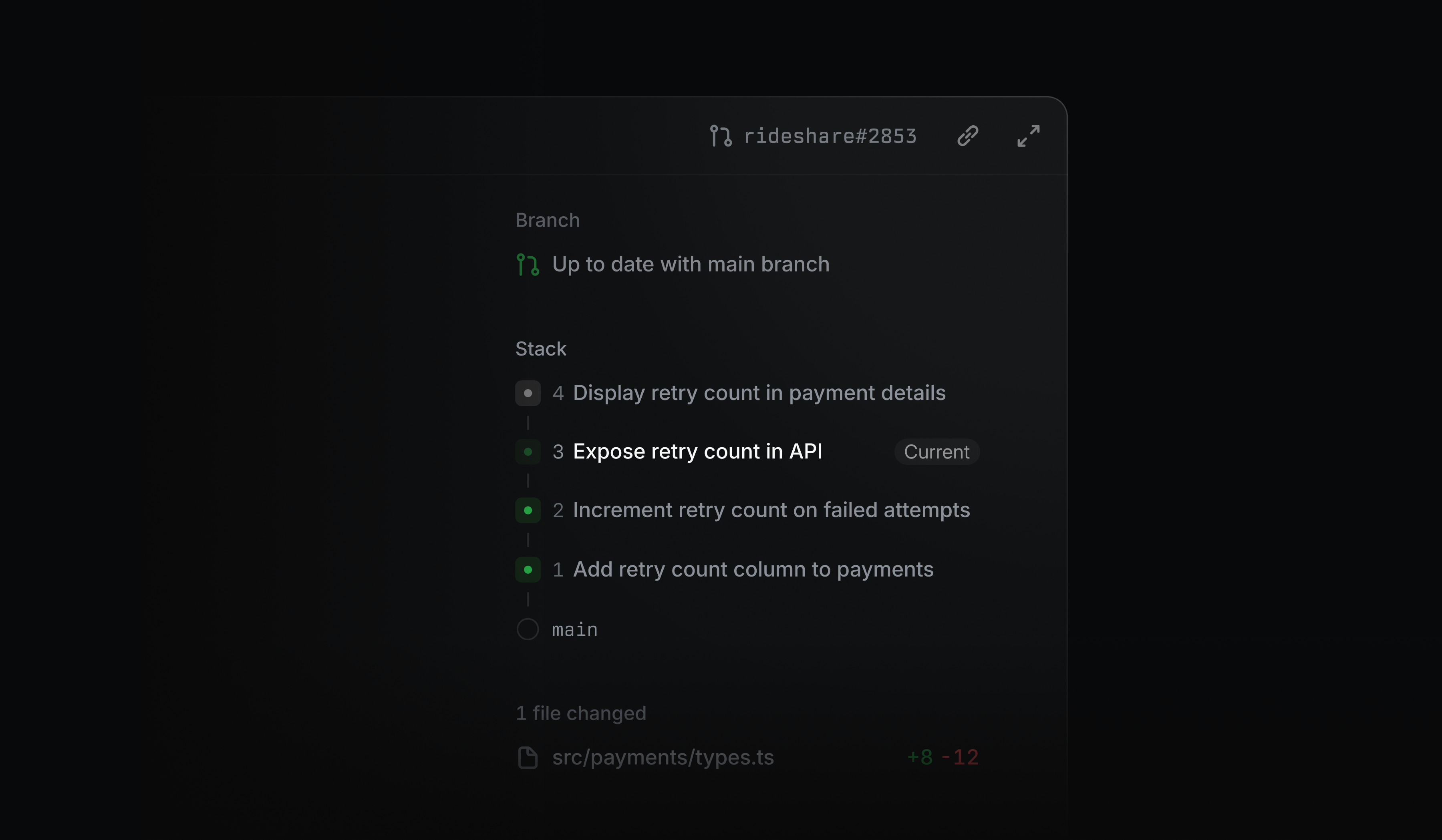The height and width of the screenshot is (840, 1442).
Task: Click the Current badge
Action: click(x=937, y=452)
